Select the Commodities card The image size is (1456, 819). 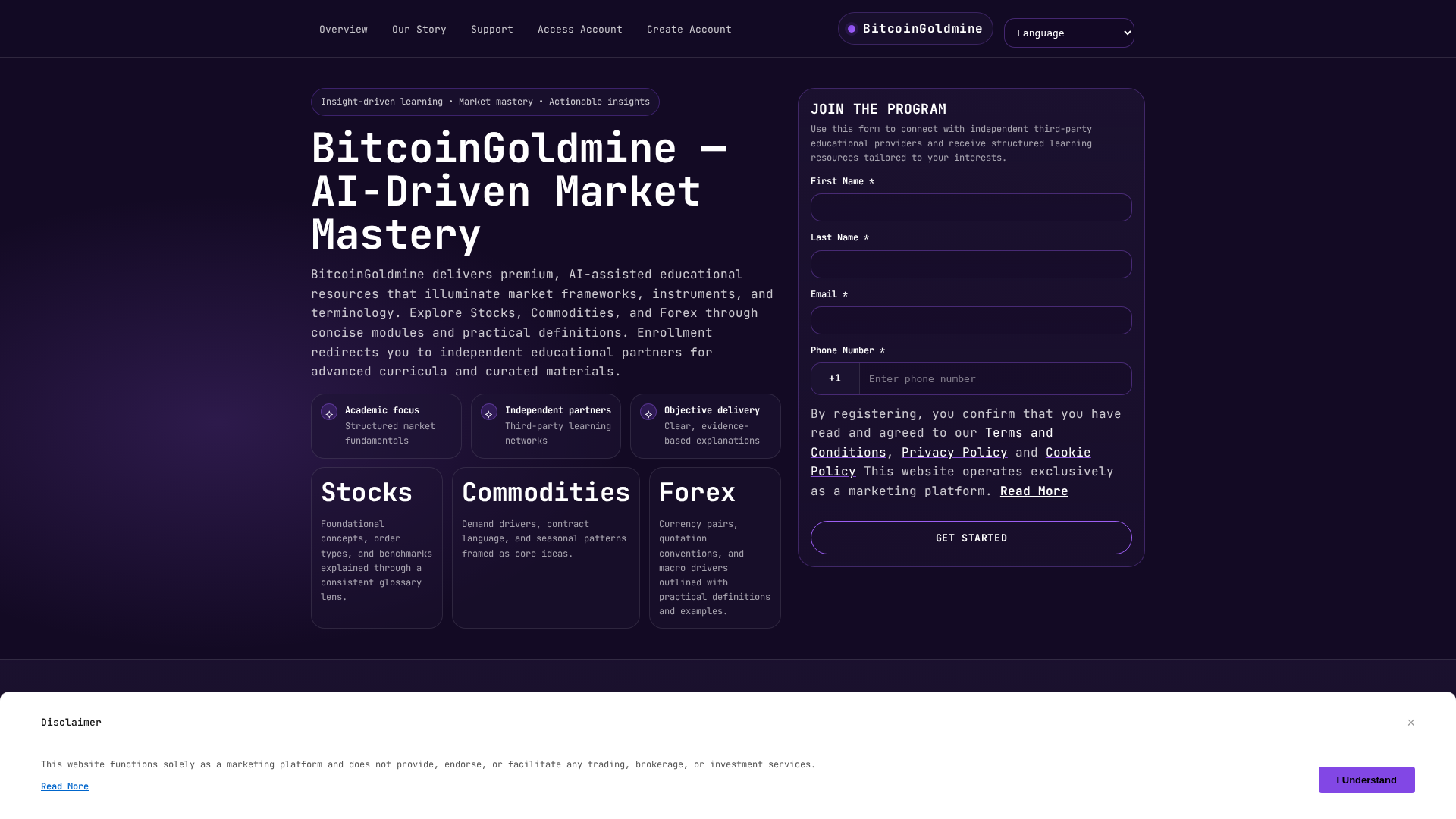pos(546,548)
